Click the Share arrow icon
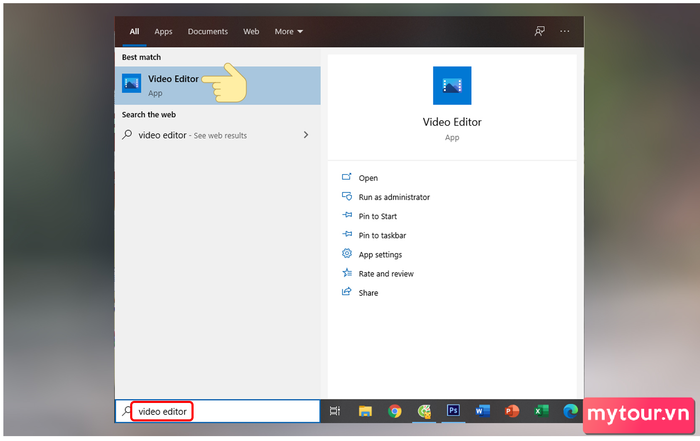 tap(346, 292)
